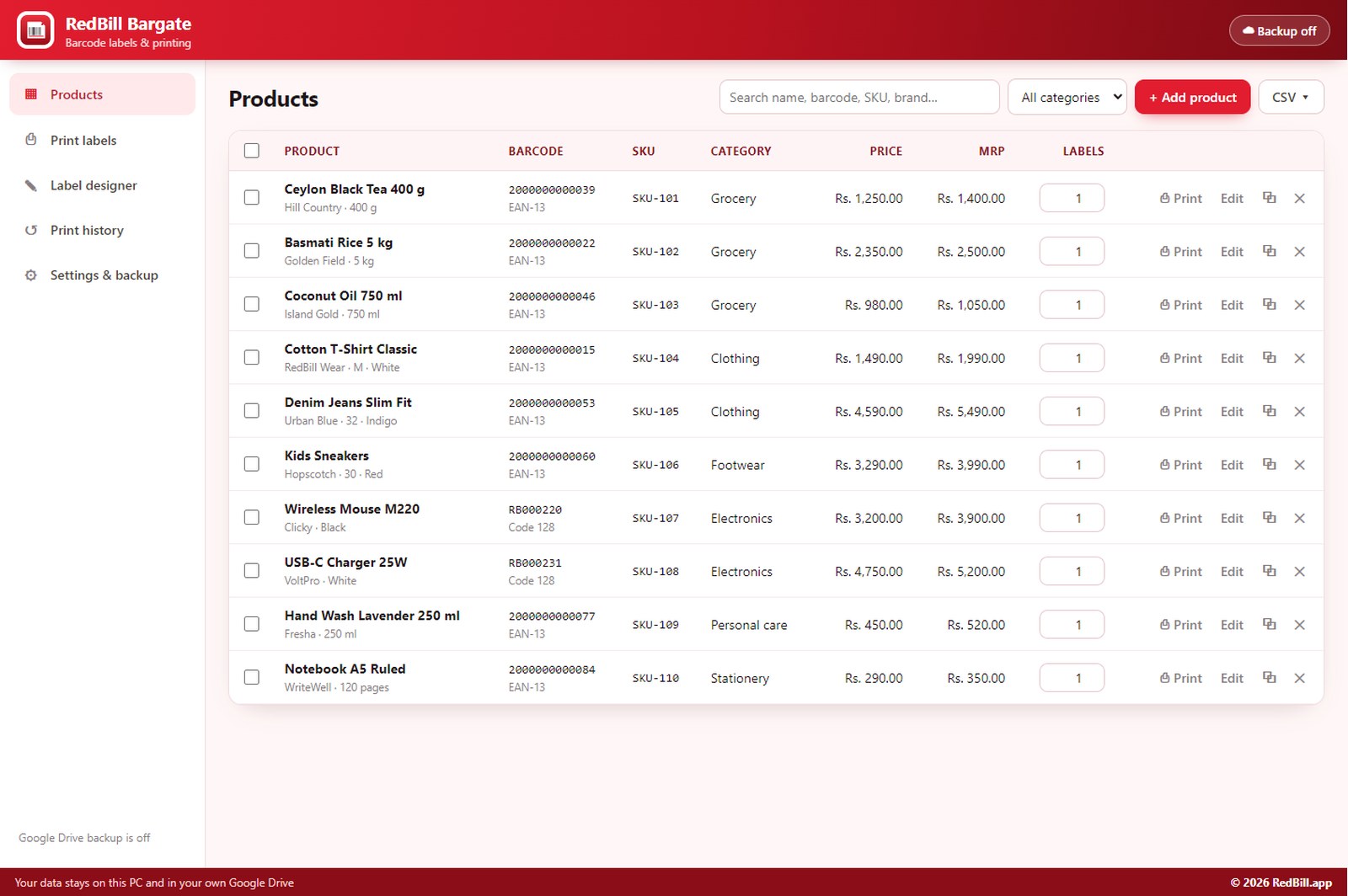1348x896 pixels.
Task: Tick the select-all checkbox in header
Action: [252, 151]
